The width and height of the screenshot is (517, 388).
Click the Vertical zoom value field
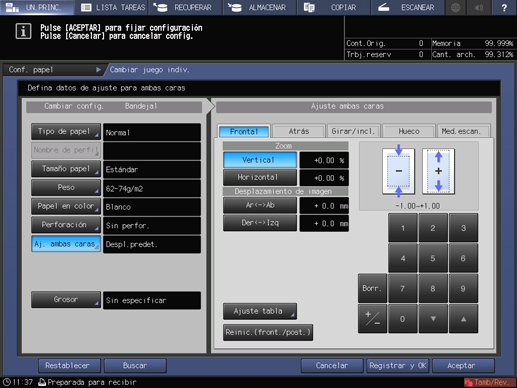[324, 160]
